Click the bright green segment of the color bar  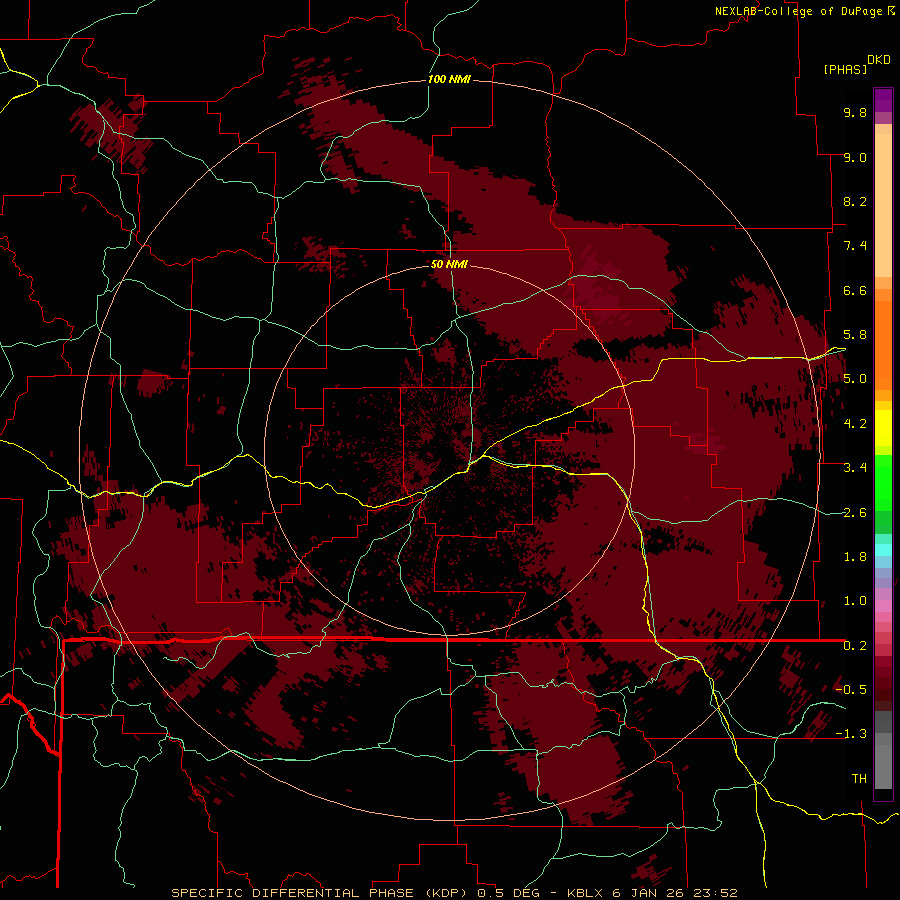(883, 483)
